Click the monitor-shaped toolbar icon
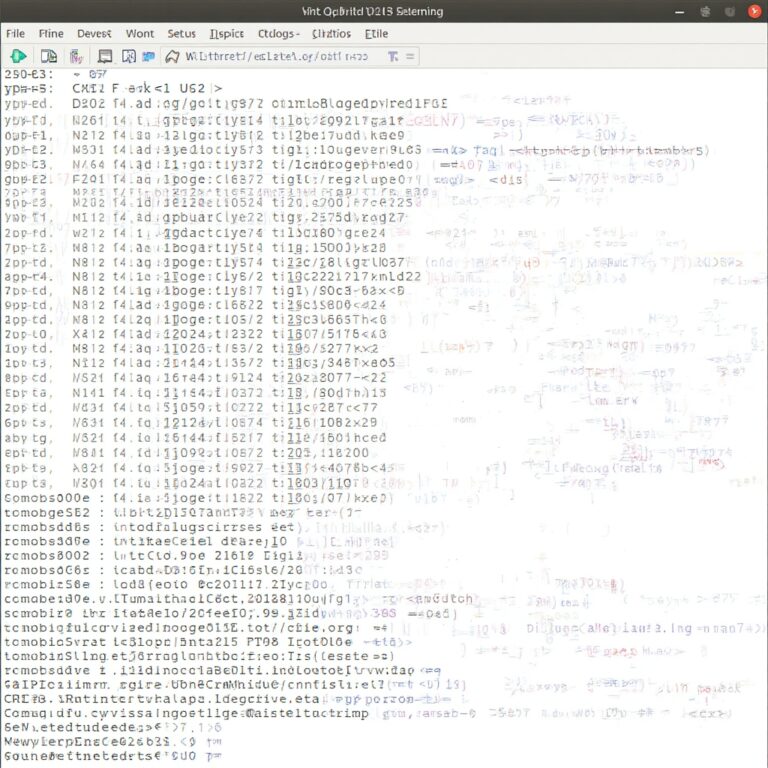Image resolution: width=768 pixels, height=768 pixels. [105, 56]
